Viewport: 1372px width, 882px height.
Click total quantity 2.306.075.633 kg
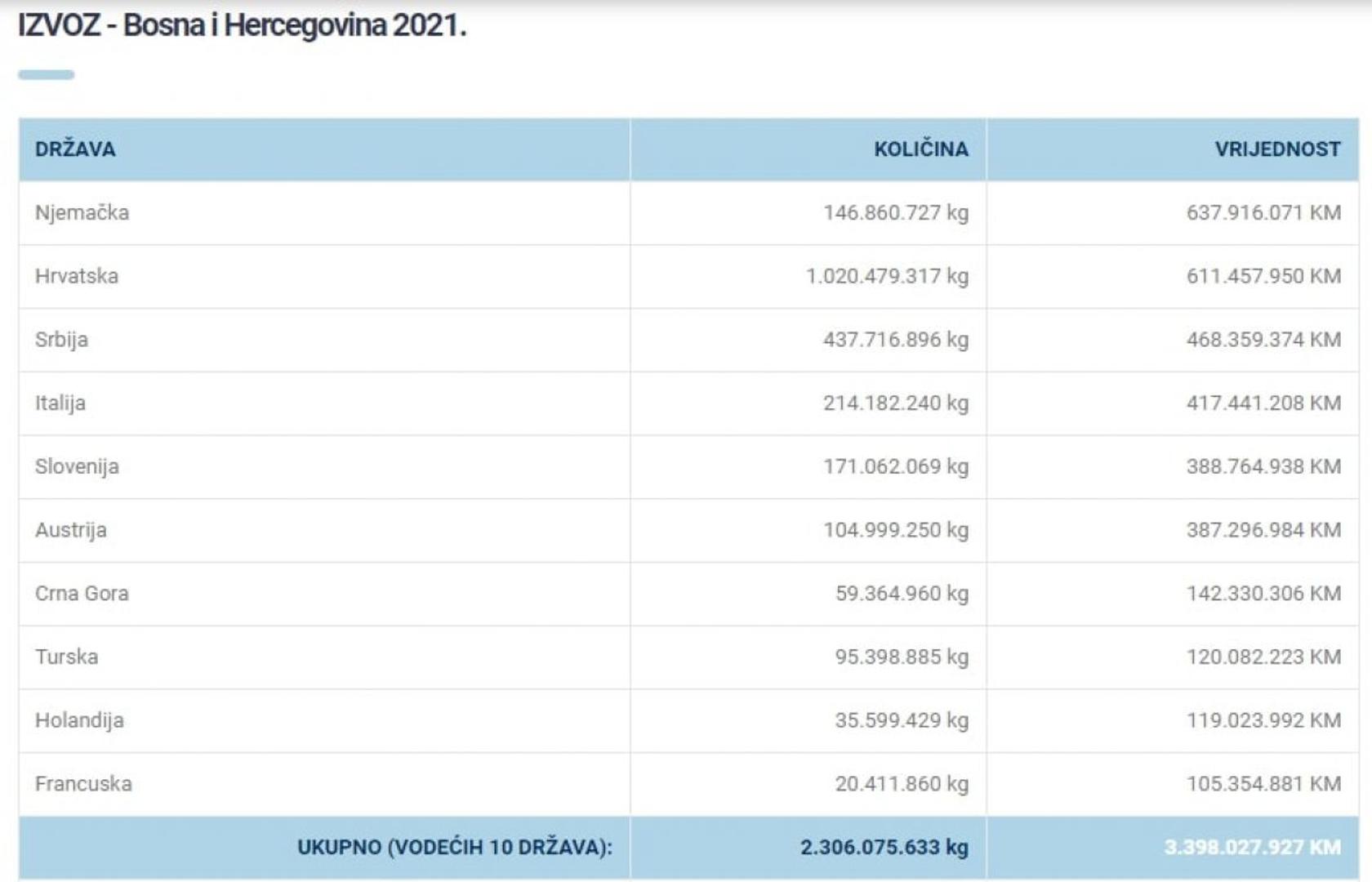point(884,847)
